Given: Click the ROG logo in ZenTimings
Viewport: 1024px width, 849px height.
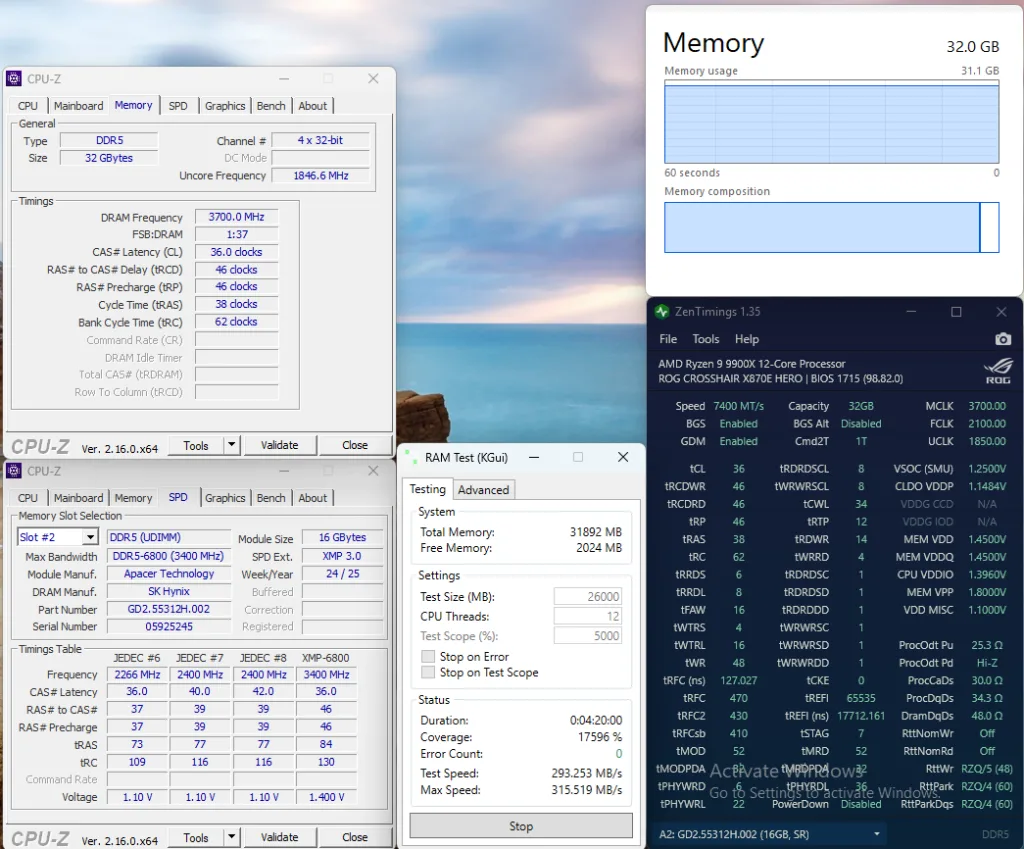Looking at the screenshot, I should click(x=997, y=371).
